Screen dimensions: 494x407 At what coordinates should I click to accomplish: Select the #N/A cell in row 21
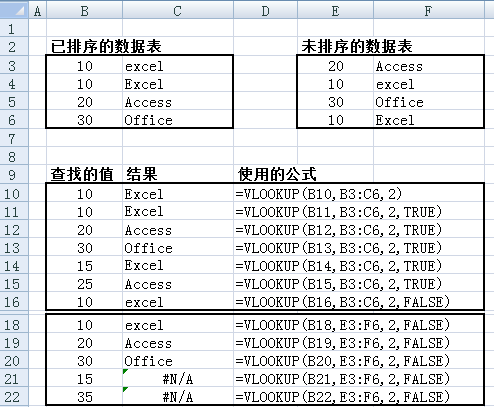(178, 379)
